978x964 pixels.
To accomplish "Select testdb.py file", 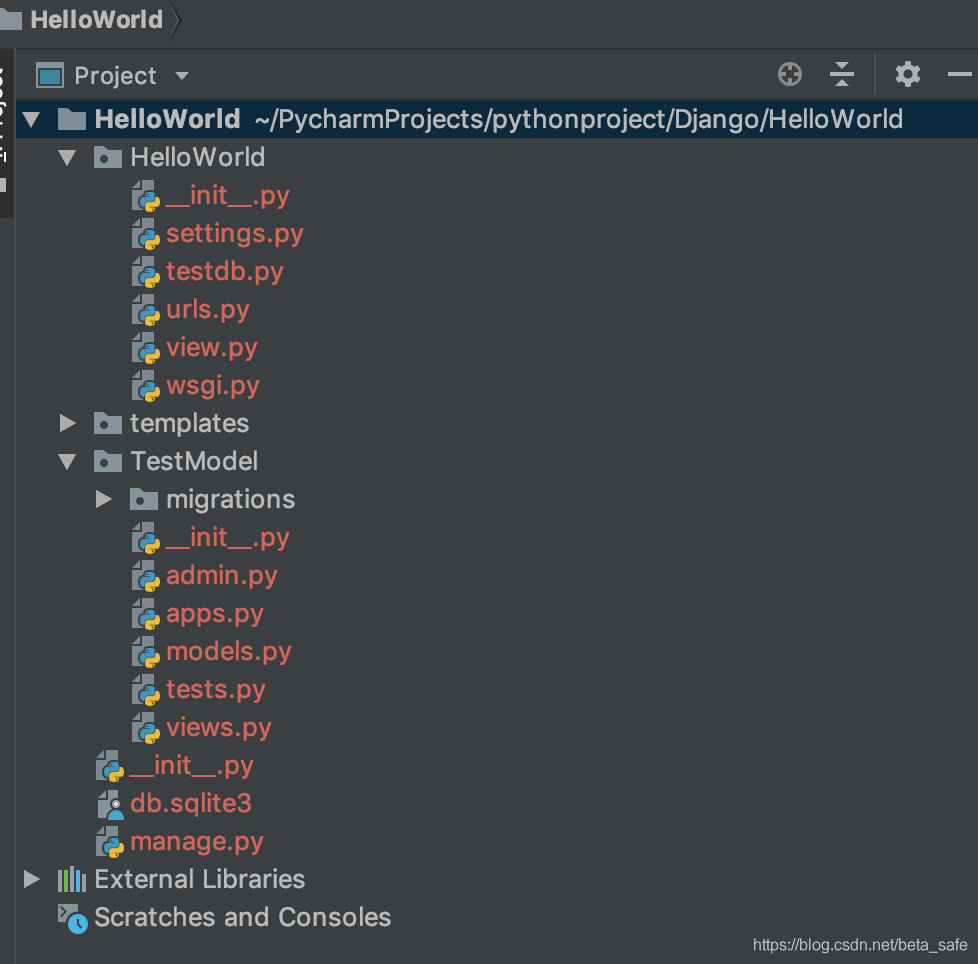I will [x=225, y=272].
